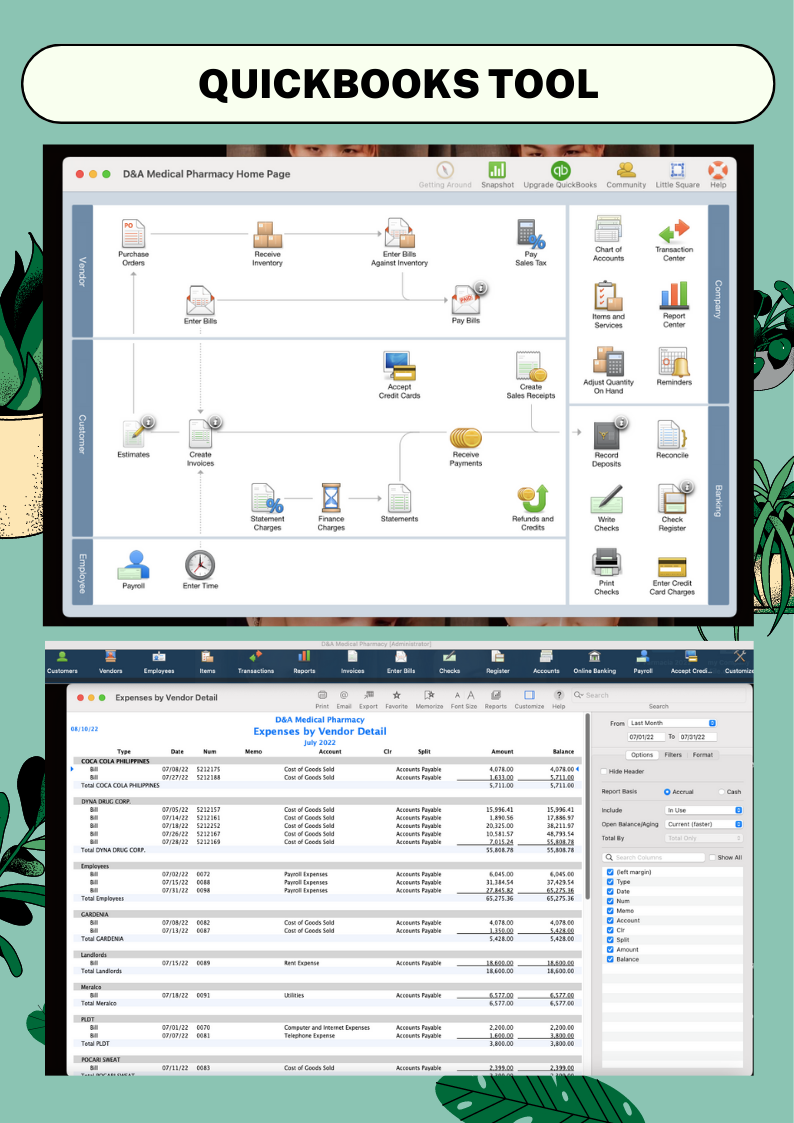Open the Estimates icon

[135, 434]
